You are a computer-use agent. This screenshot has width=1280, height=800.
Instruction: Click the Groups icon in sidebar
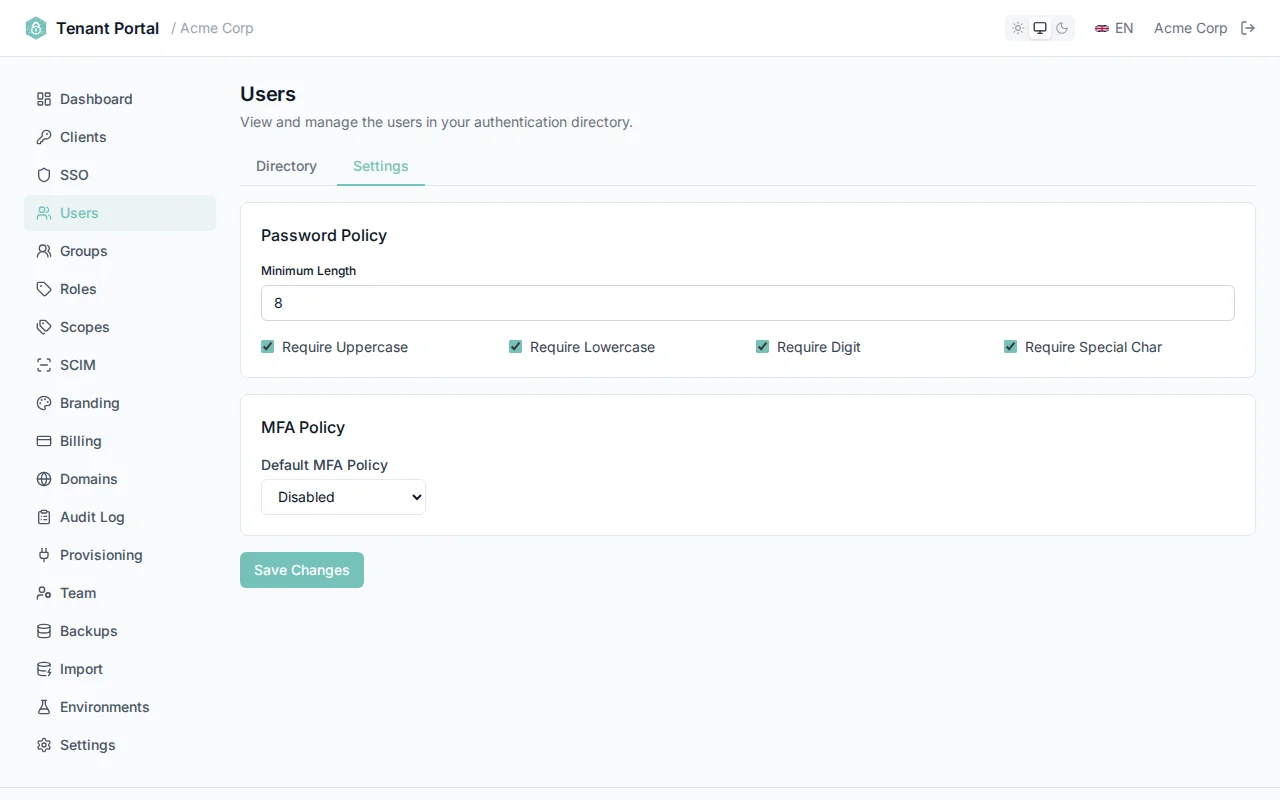(x=44, y=251)
